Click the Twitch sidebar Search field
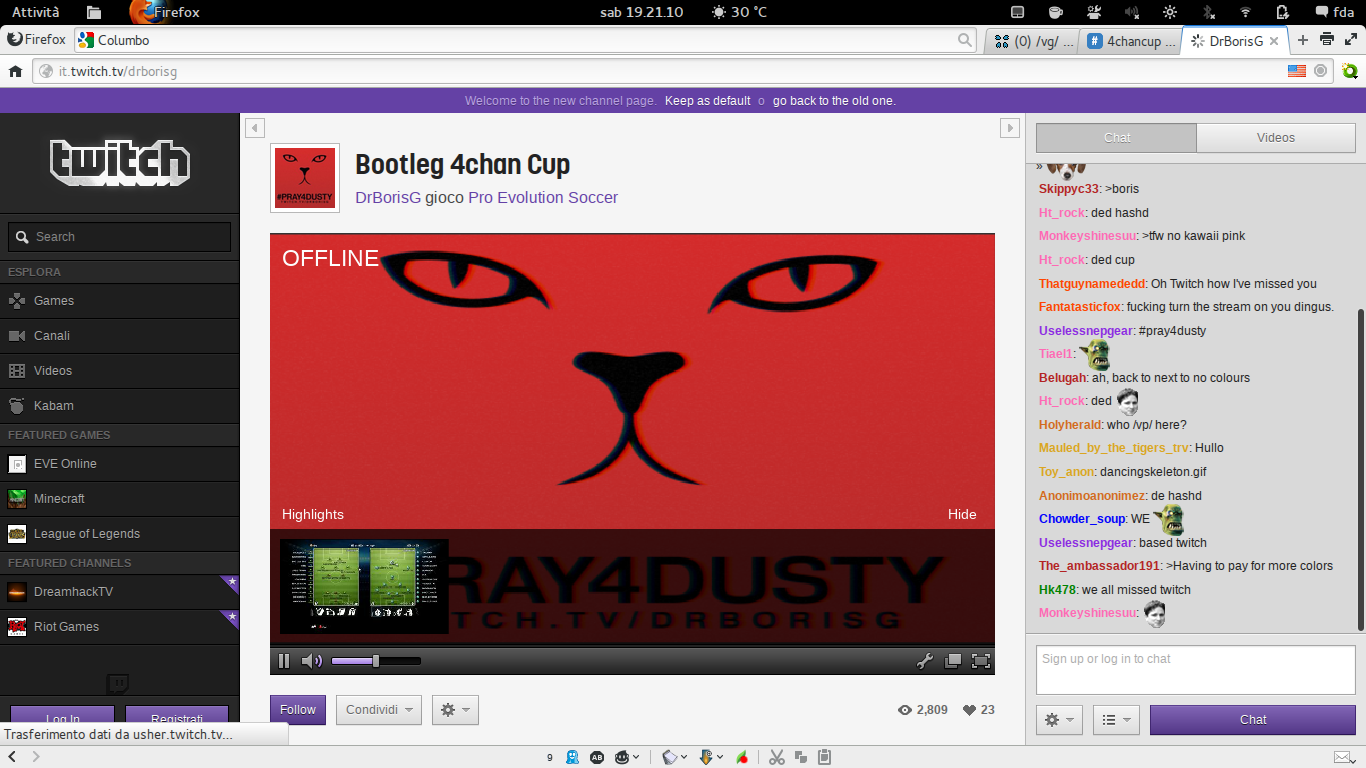This screenshot has height=768, width=1366. tap(119, 237)
